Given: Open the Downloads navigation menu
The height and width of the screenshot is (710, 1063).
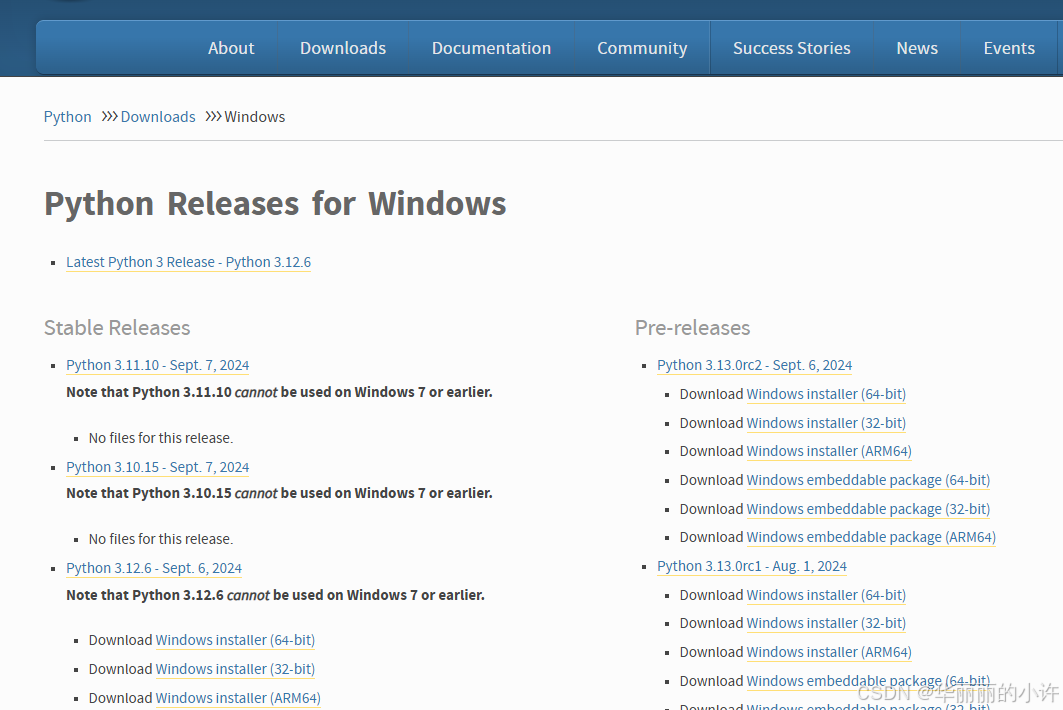Looking at the screenshot, I should point(343,48).
